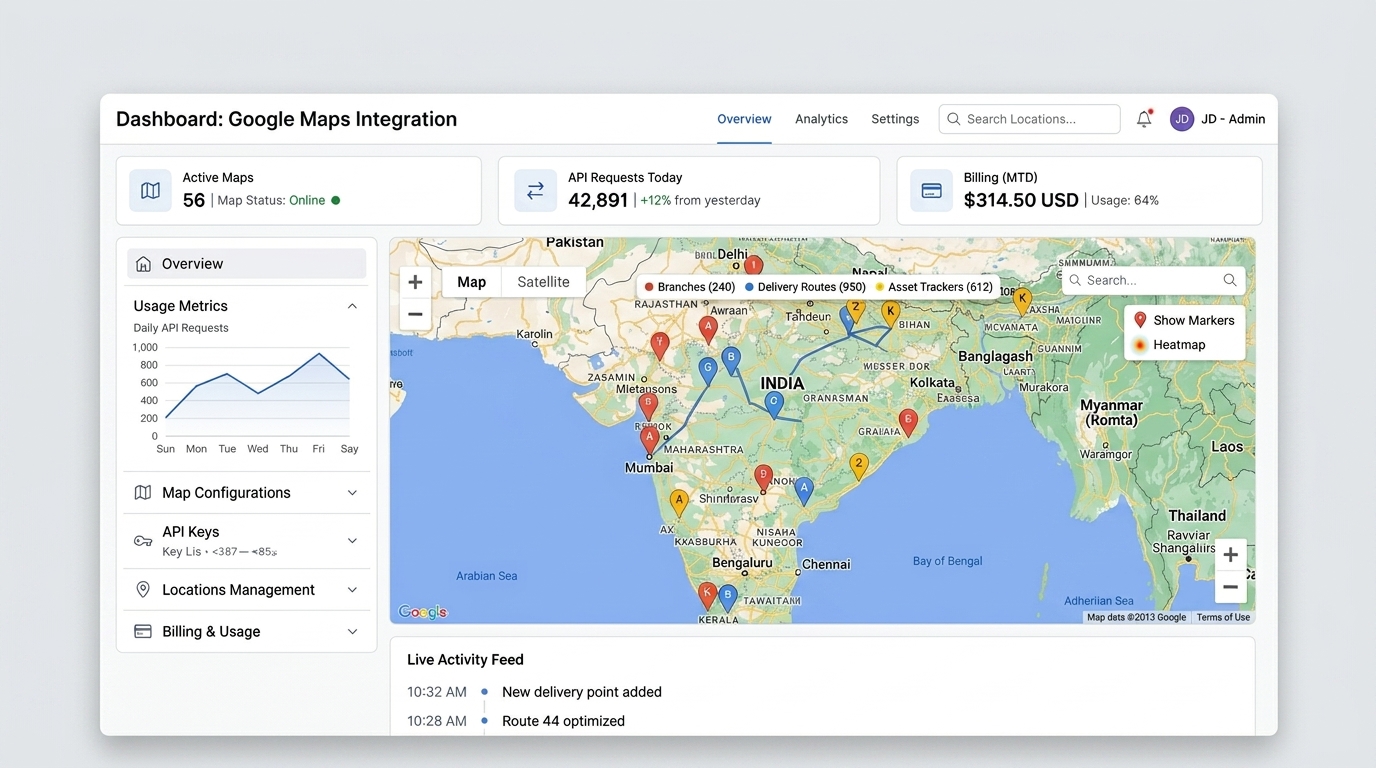Select the red marker 1 near Delhi

pos(754,267)
